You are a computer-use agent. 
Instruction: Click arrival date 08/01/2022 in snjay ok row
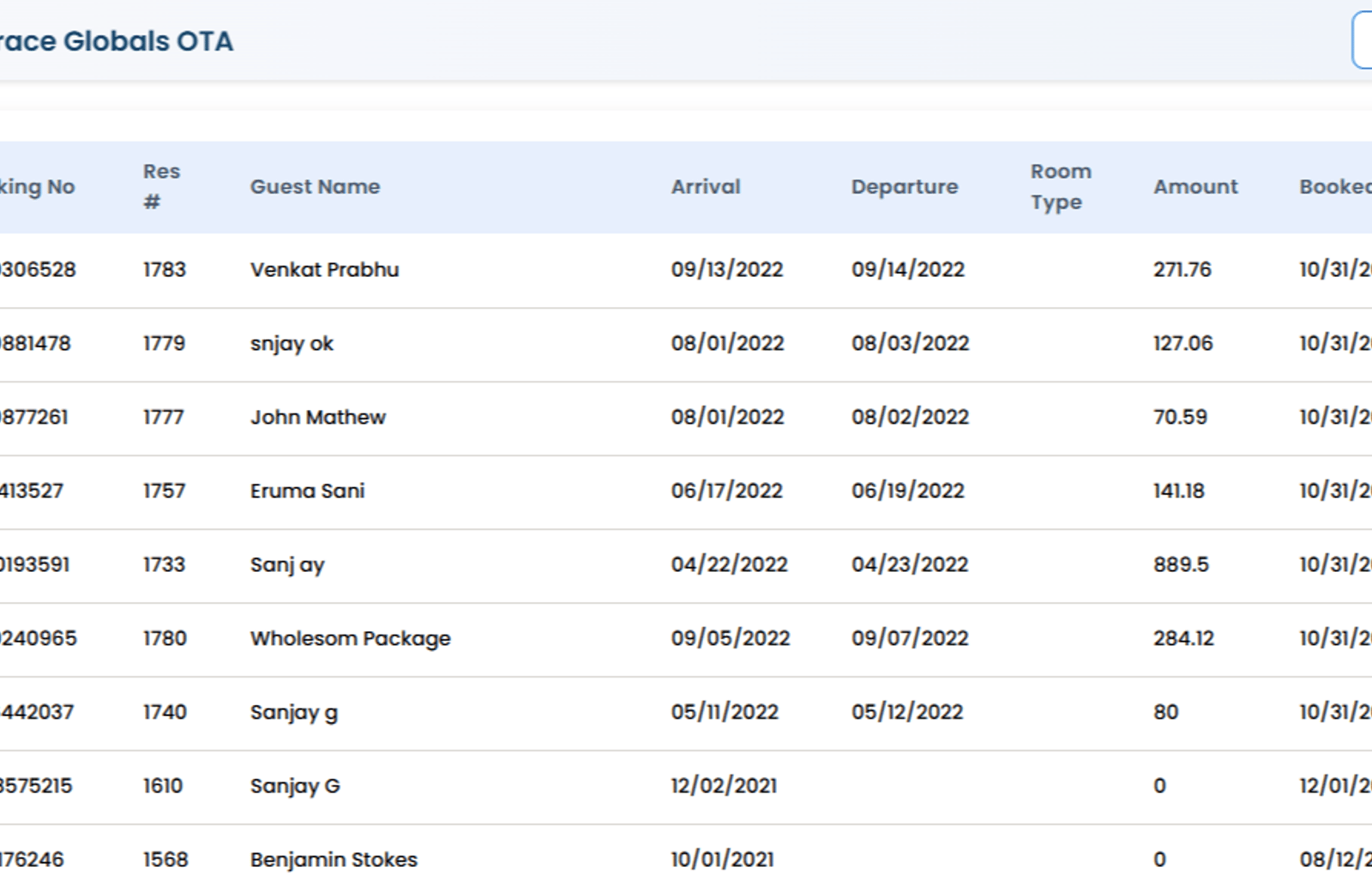[727, 343]
